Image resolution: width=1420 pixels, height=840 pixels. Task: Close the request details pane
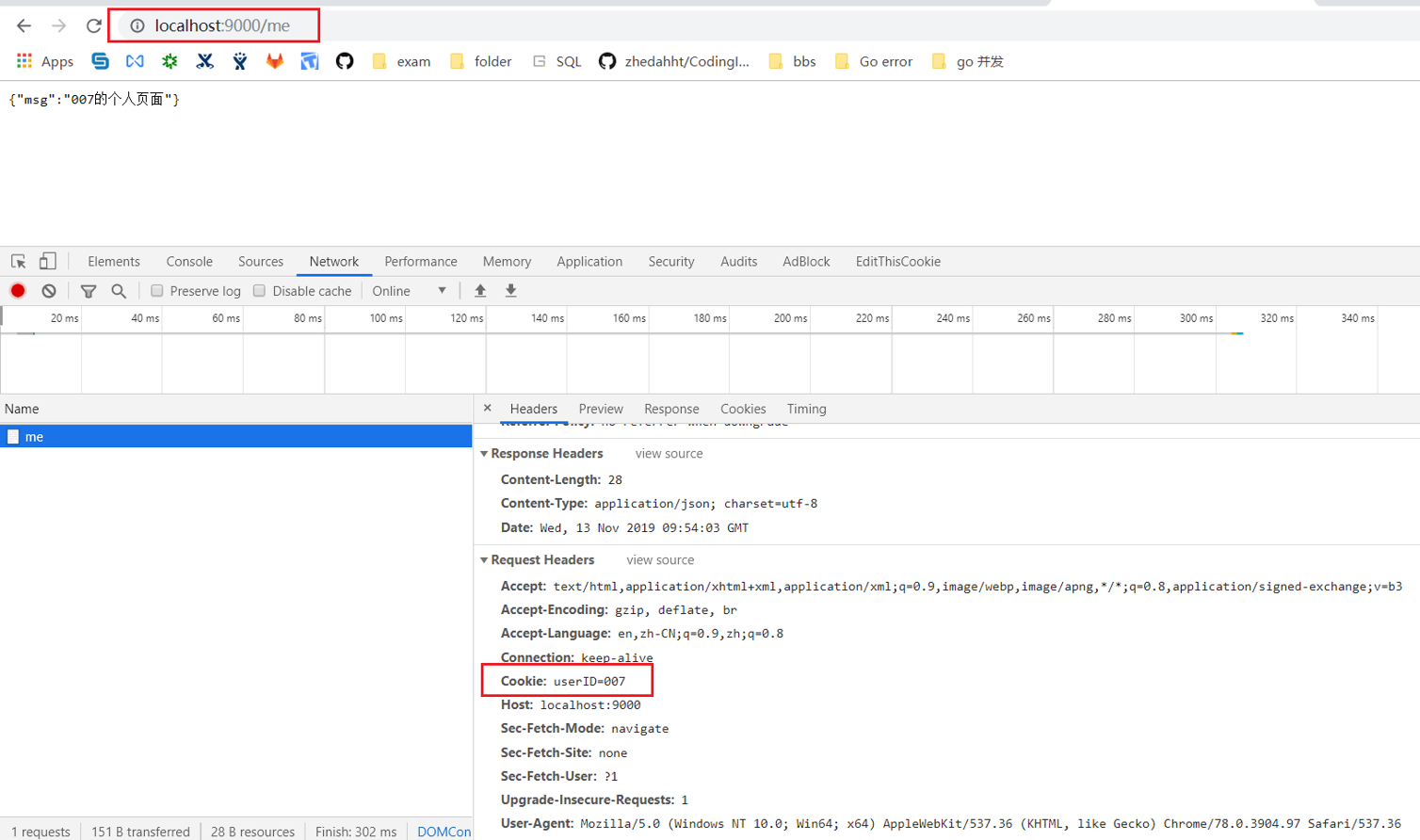487,408
